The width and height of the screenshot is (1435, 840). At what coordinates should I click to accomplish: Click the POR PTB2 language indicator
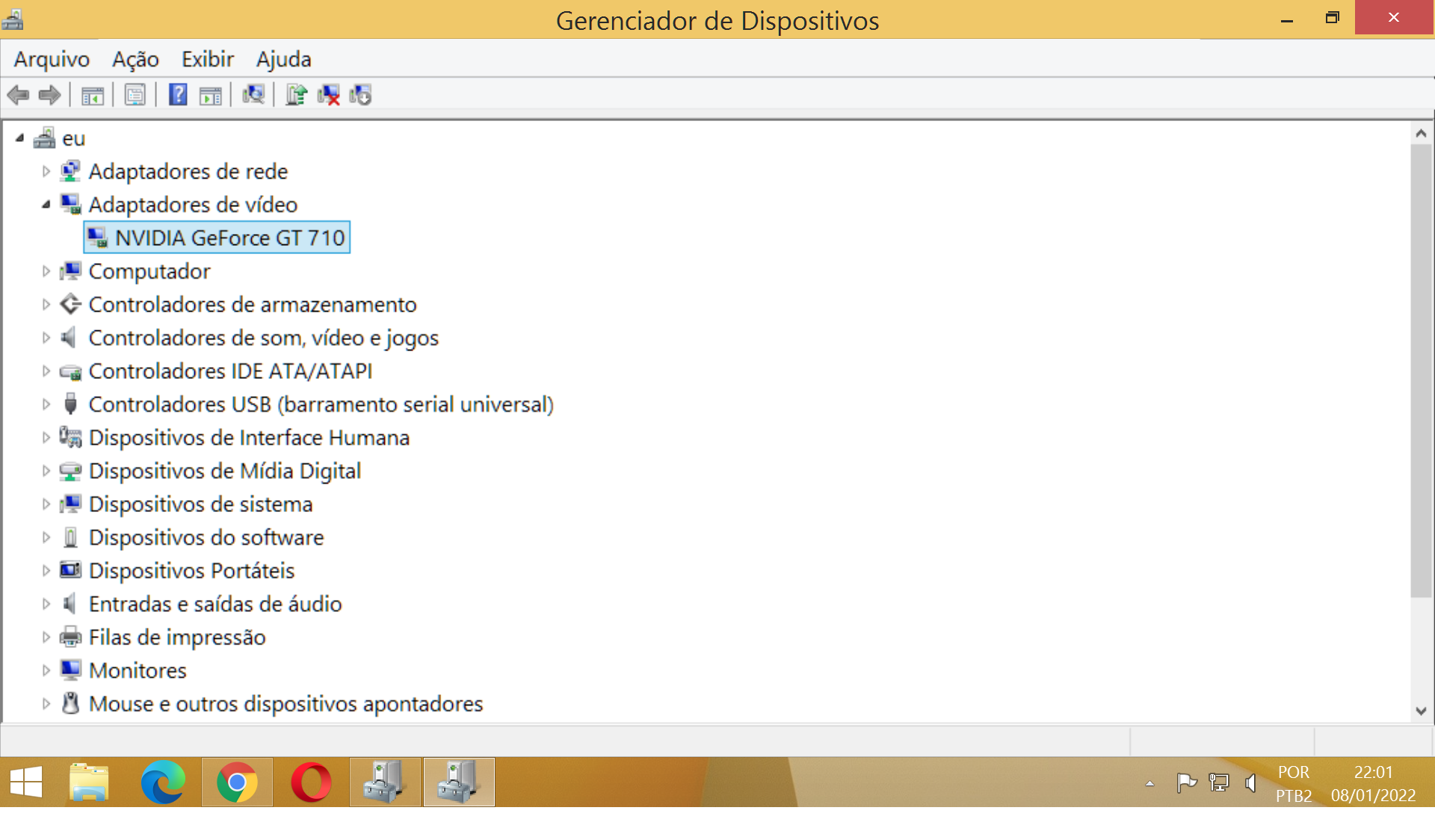pyautogui.click(x=1294, y=784)
